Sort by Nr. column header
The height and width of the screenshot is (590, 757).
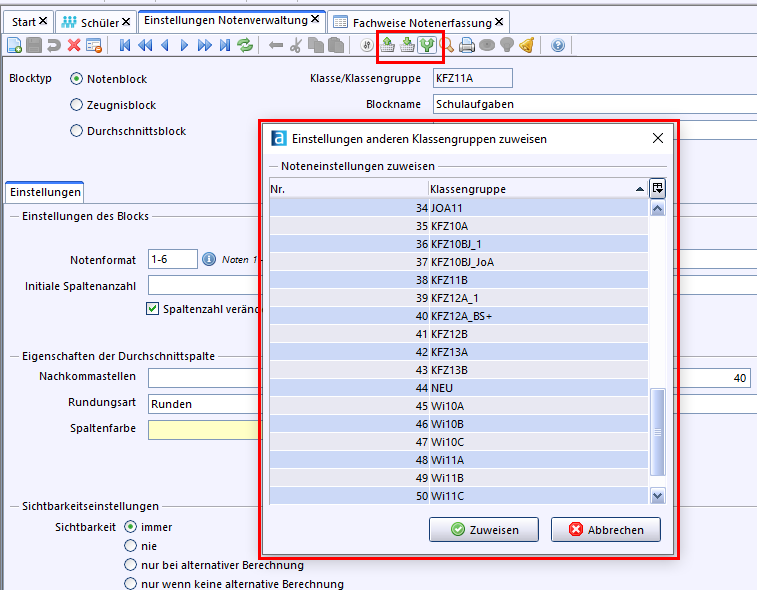(349, 189)
